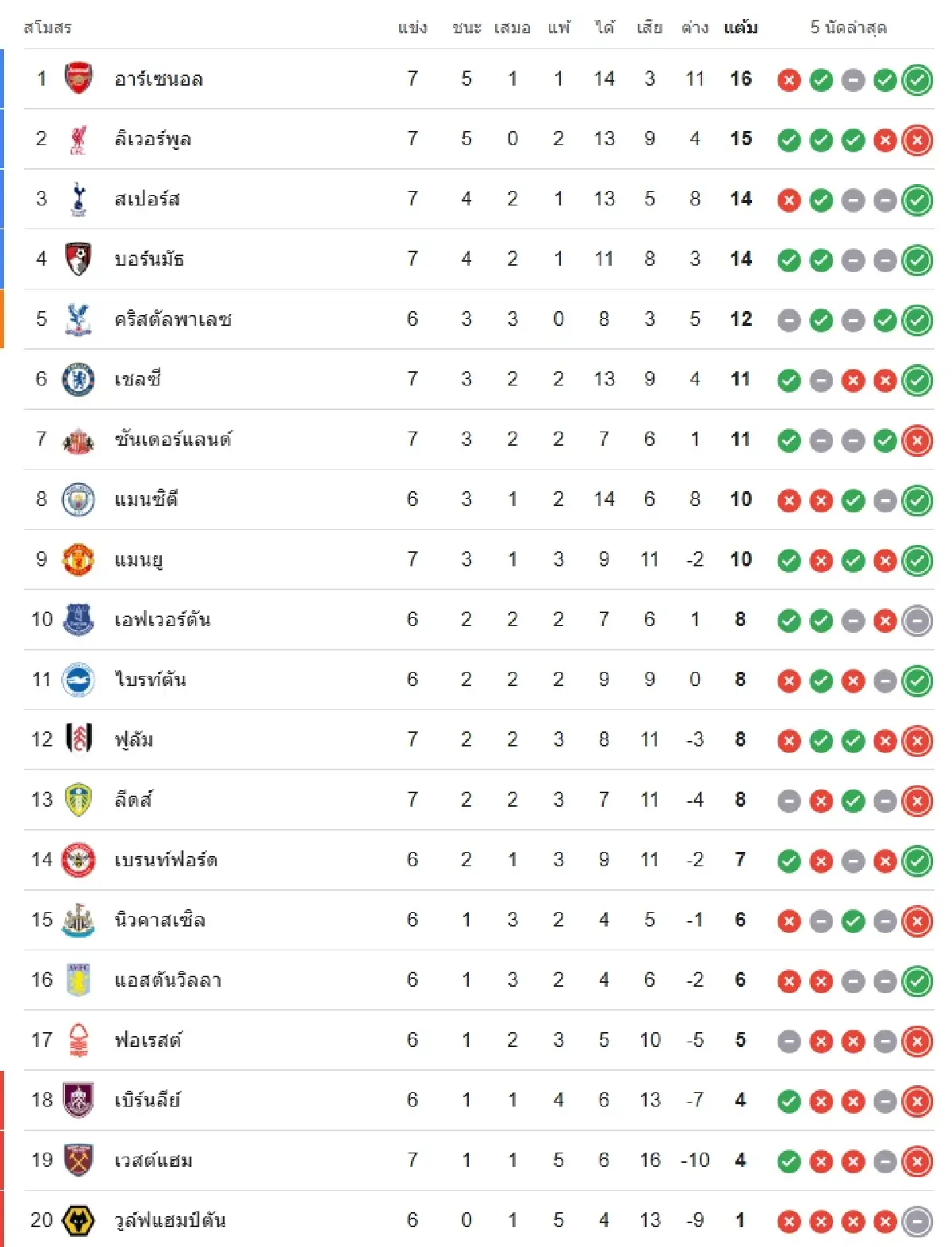Click the Chelsea club crest
Image resolution: width=952 pixels, height=1247 pixels.
pyautogui.click(x=78, y=379)
